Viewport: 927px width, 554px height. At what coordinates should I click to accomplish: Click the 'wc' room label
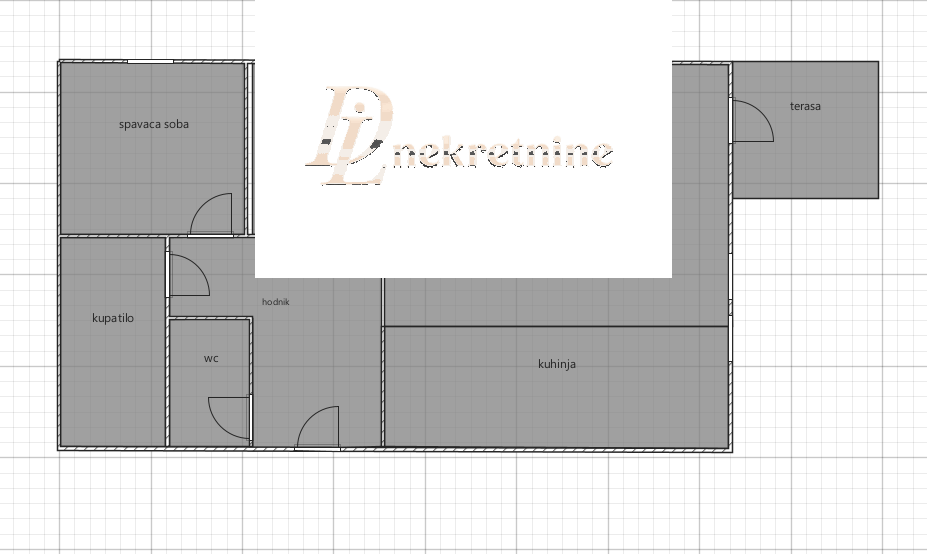pyautogui.click(x=211, y=358)
